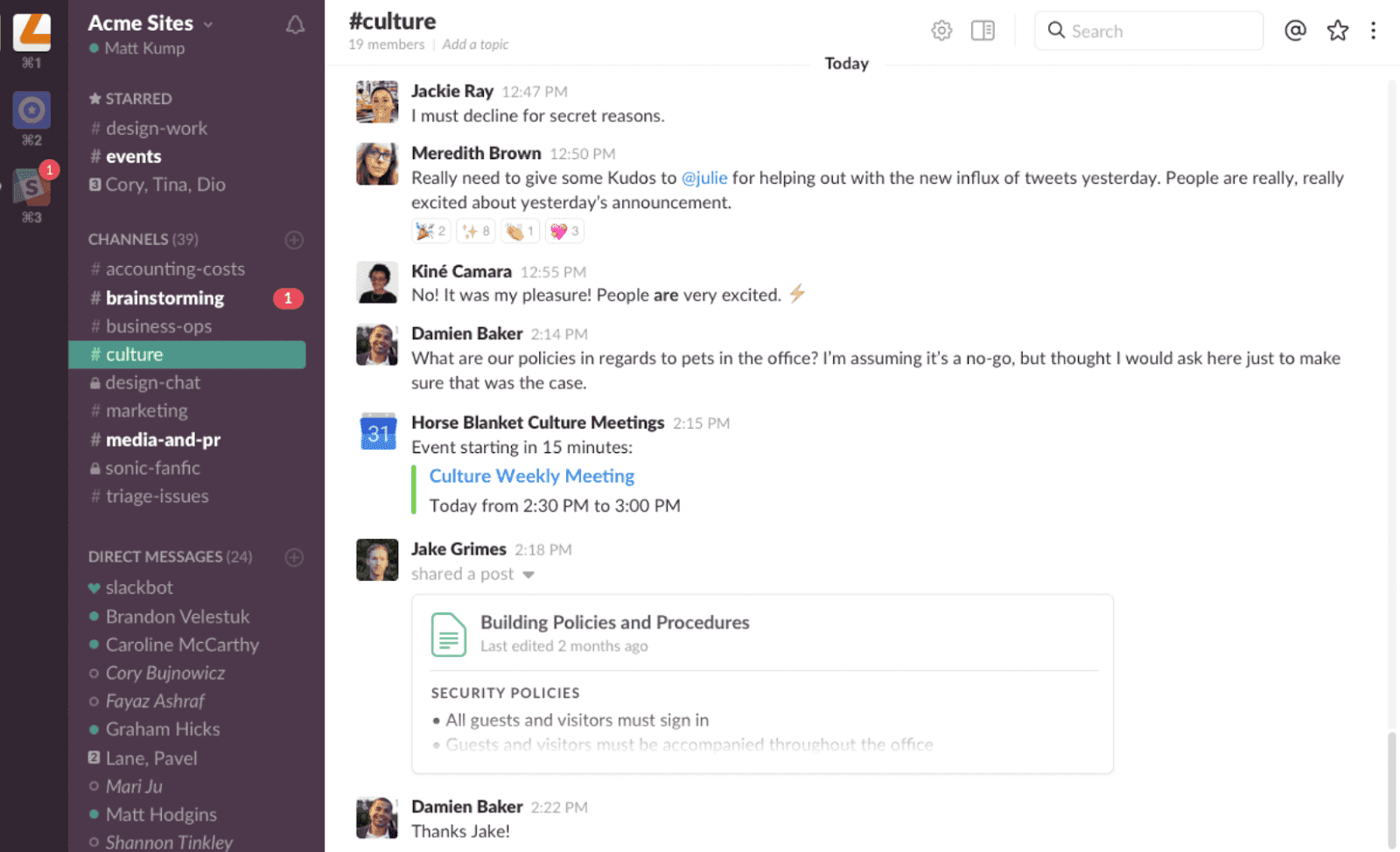Click the clapping hands reaction with count 1

point(521,231)
